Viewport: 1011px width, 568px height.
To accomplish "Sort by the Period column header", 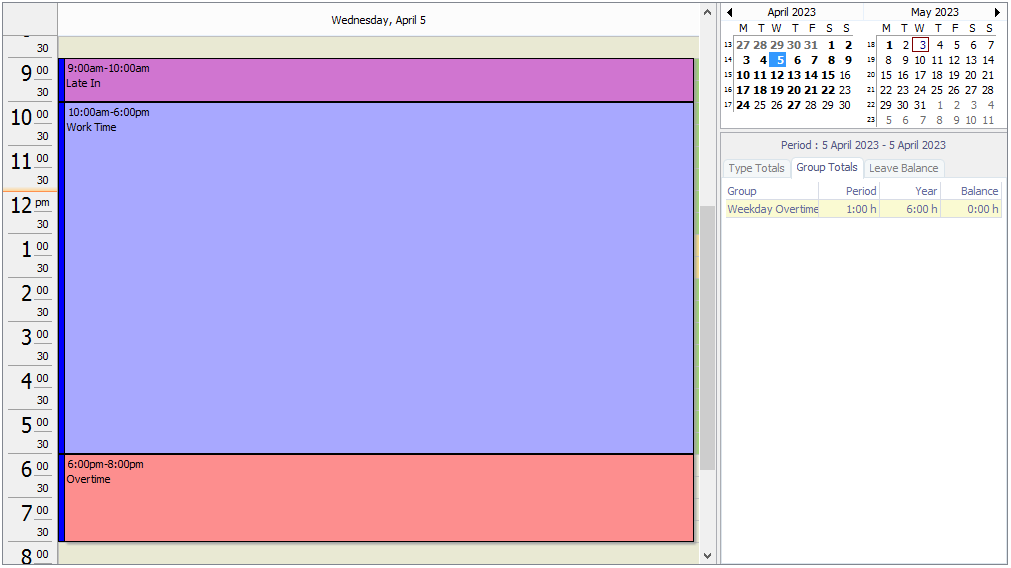I will click(860, 191).
